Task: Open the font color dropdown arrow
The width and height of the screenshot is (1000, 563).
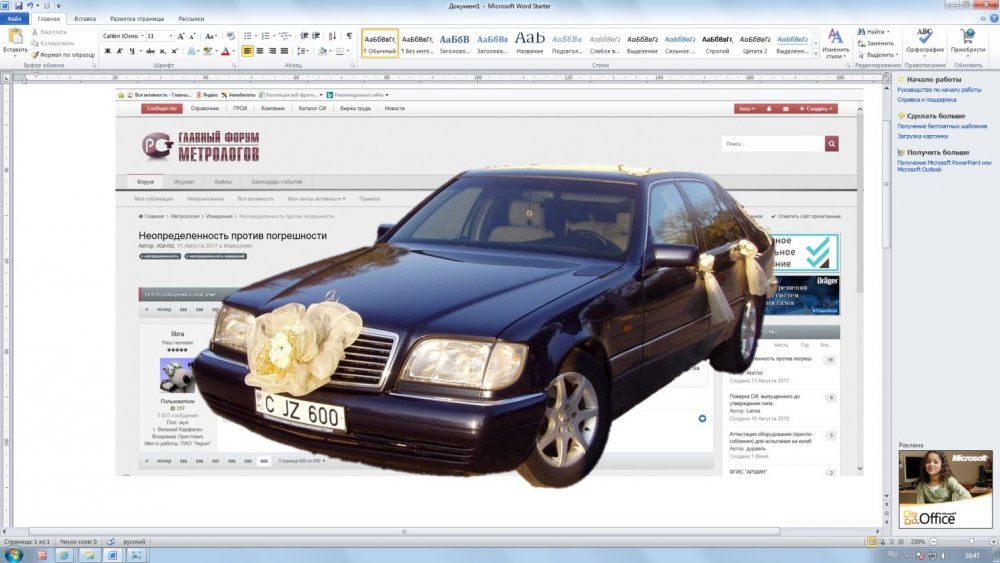Action: [233, 51]
